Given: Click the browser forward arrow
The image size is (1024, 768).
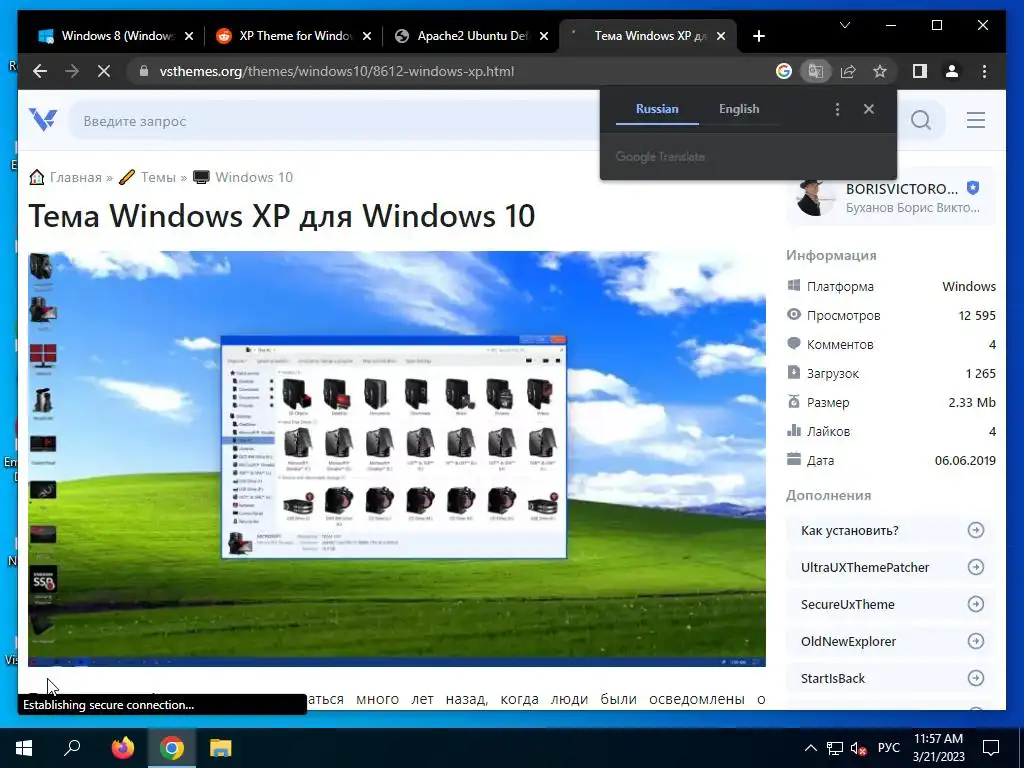Looking at the screenshot, I should coord(72,71).
